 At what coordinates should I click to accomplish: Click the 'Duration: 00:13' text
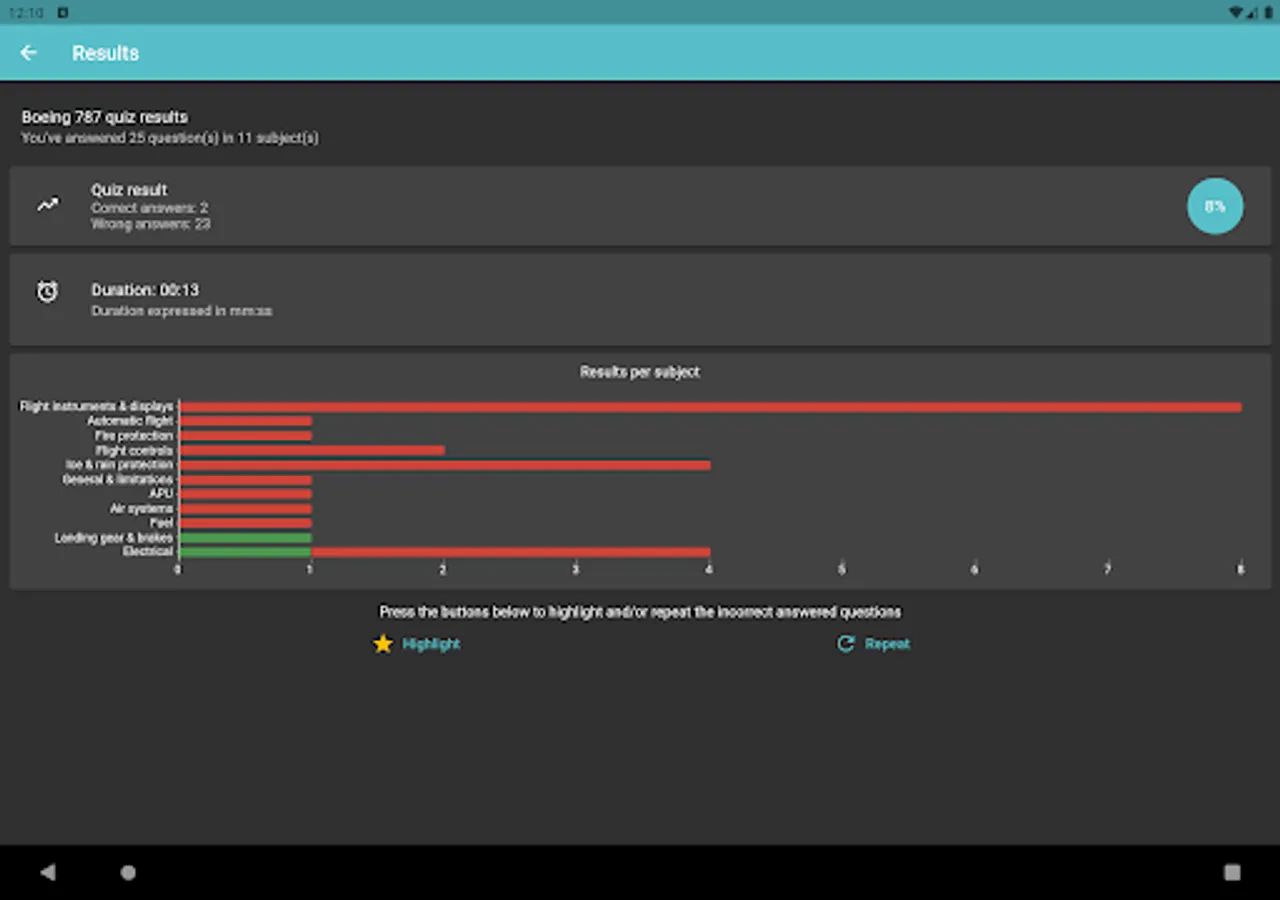[x=145, y=290]
